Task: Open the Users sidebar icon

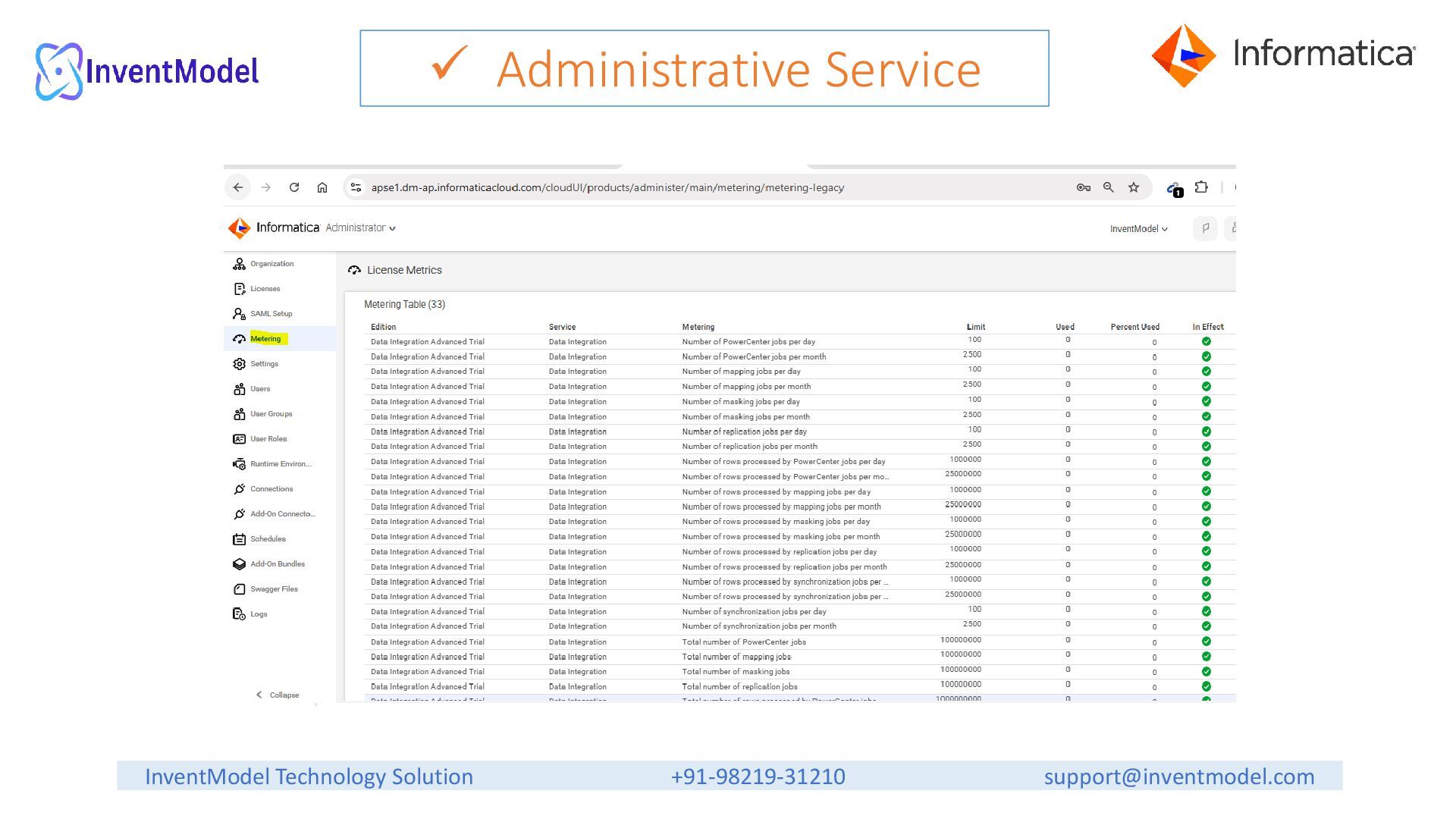Action: coord(239,389)
